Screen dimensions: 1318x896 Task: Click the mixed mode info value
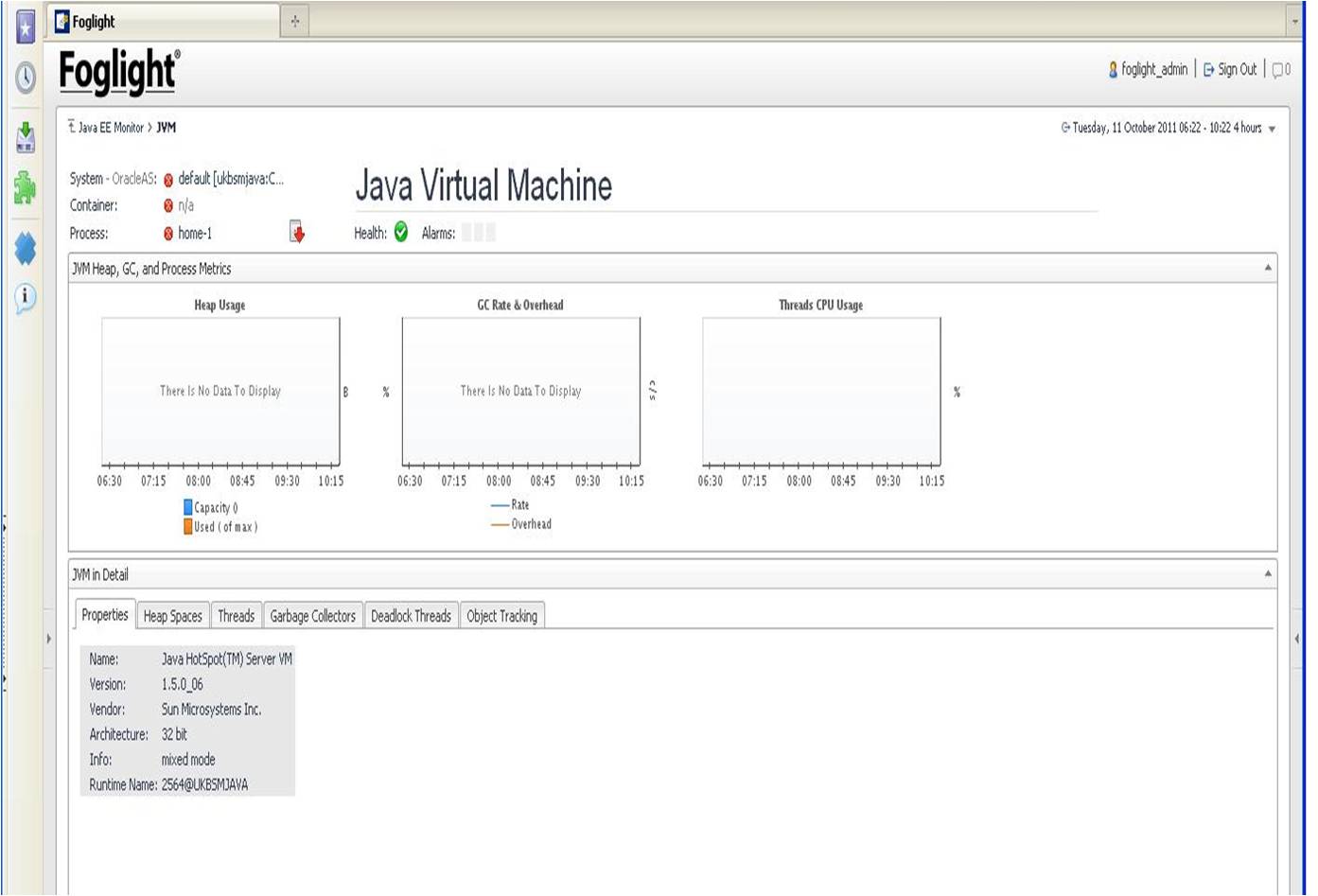(188, 760)
